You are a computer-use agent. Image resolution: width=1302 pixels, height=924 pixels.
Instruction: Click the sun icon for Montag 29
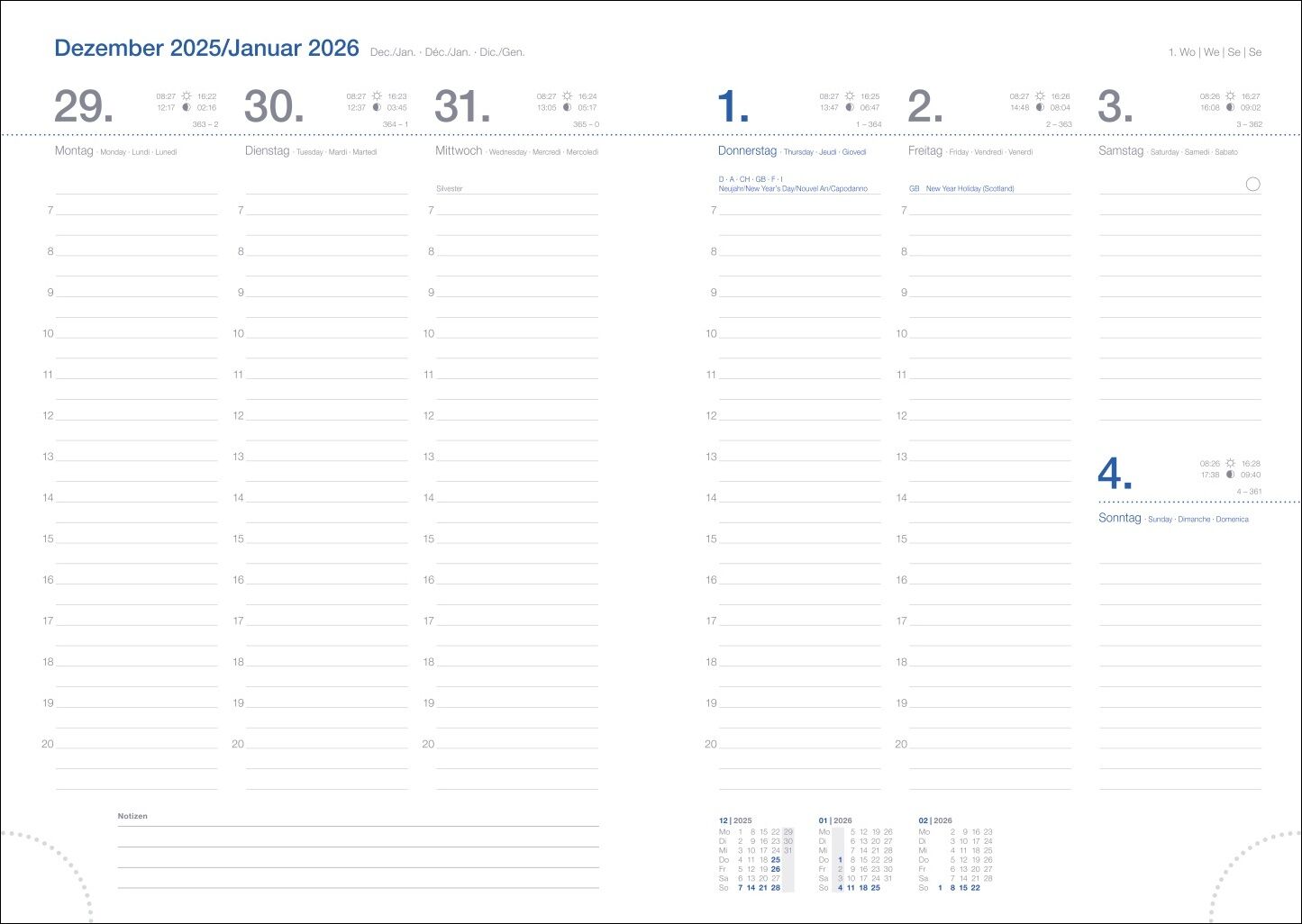tap(187, 95)
